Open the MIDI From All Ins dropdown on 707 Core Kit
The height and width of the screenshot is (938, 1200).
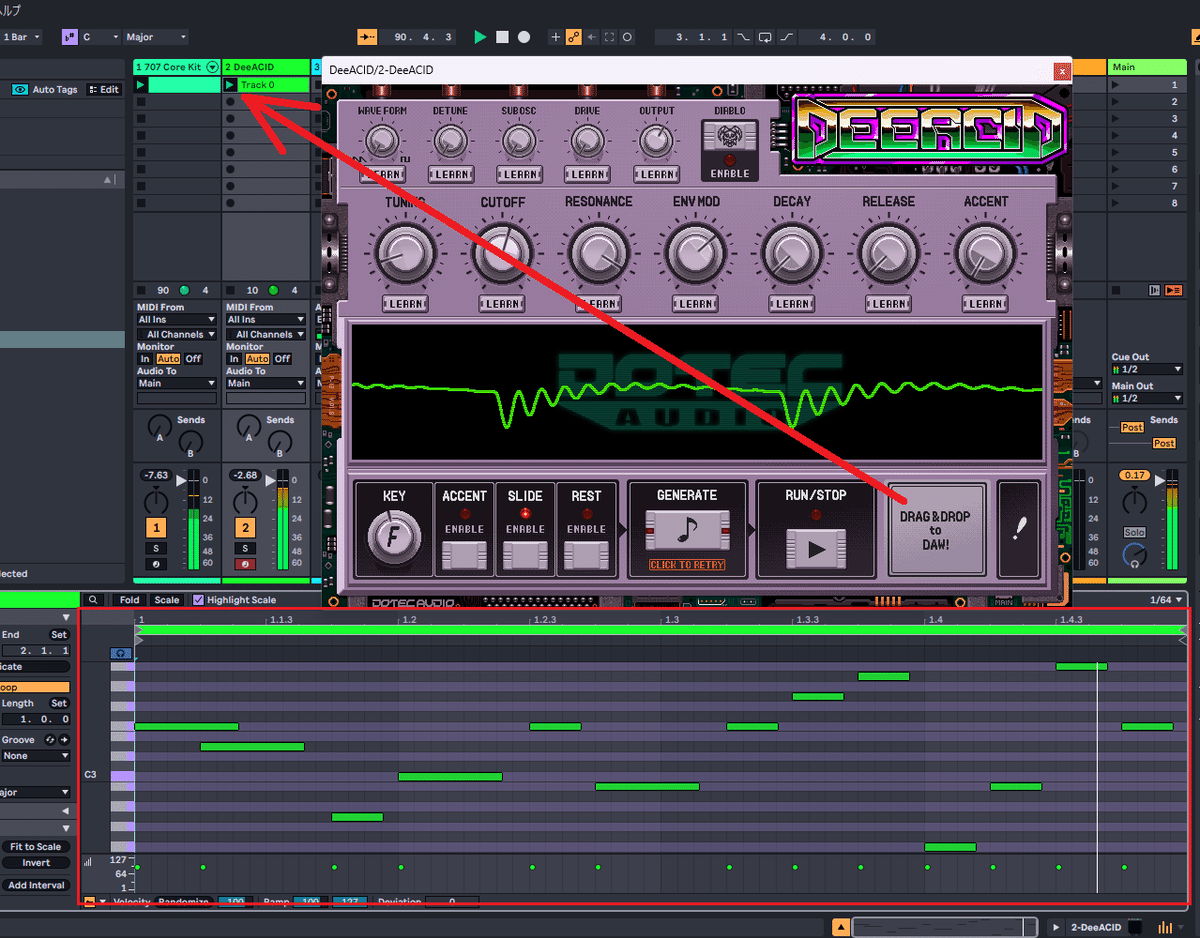point(176,320)
